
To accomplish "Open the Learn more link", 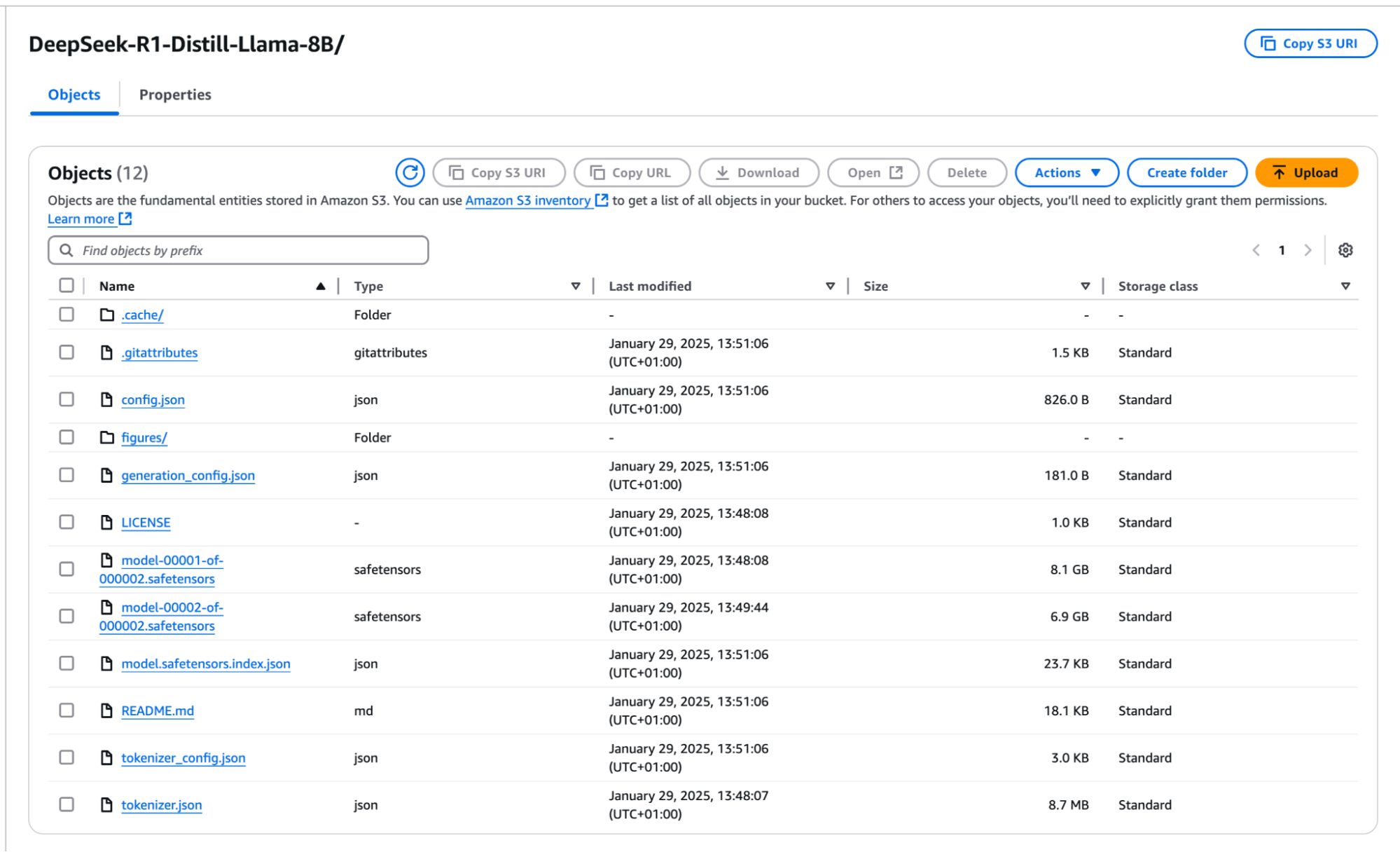I will pyautogui.click(x=81, y=219).
